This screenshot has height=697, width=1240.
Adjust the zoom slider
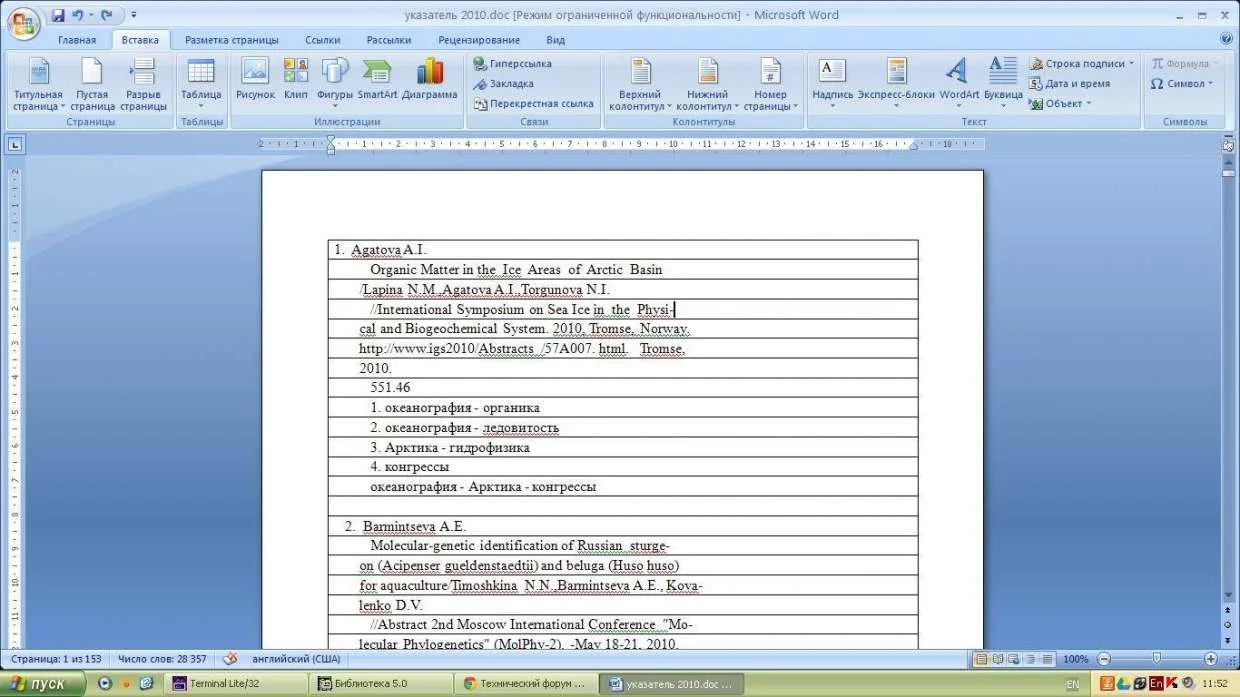[x=1157, y=659]
